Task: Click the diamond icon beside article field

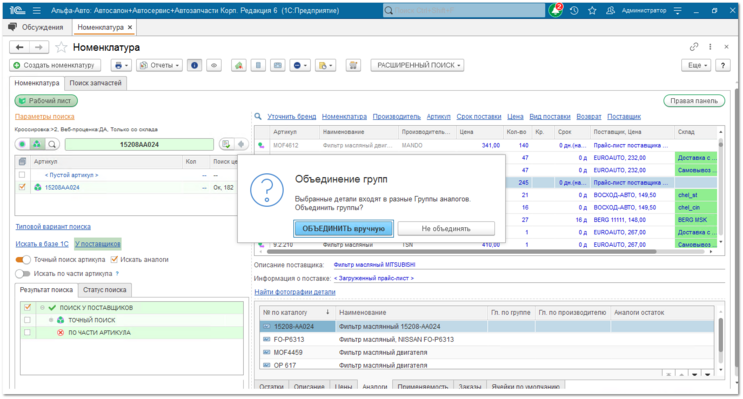Action: point(241,144)
